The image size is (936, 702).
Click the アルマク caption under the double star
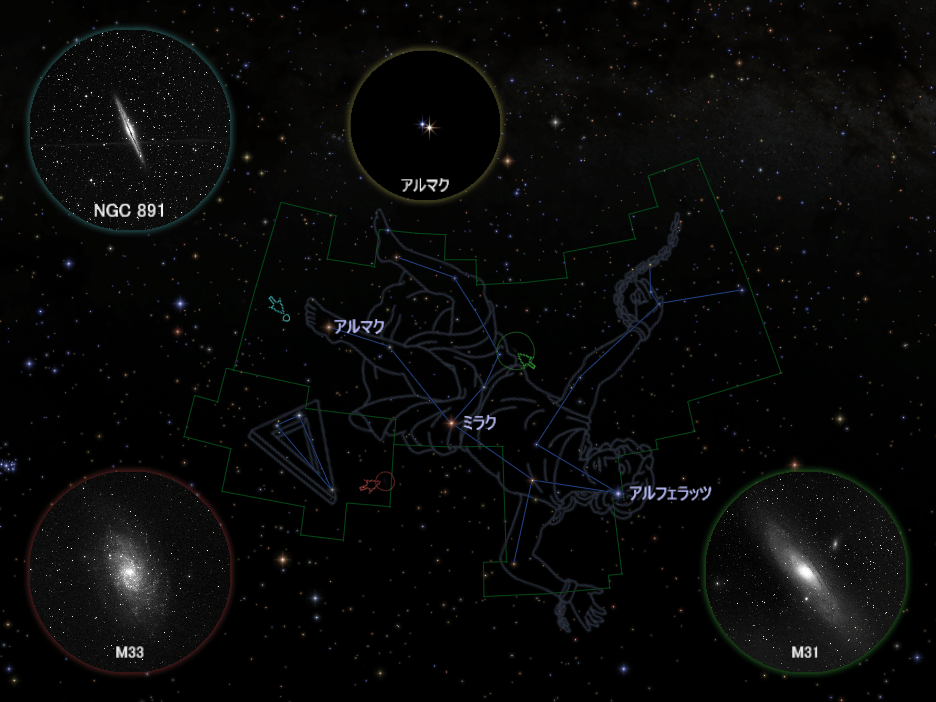tap(425, 185)
